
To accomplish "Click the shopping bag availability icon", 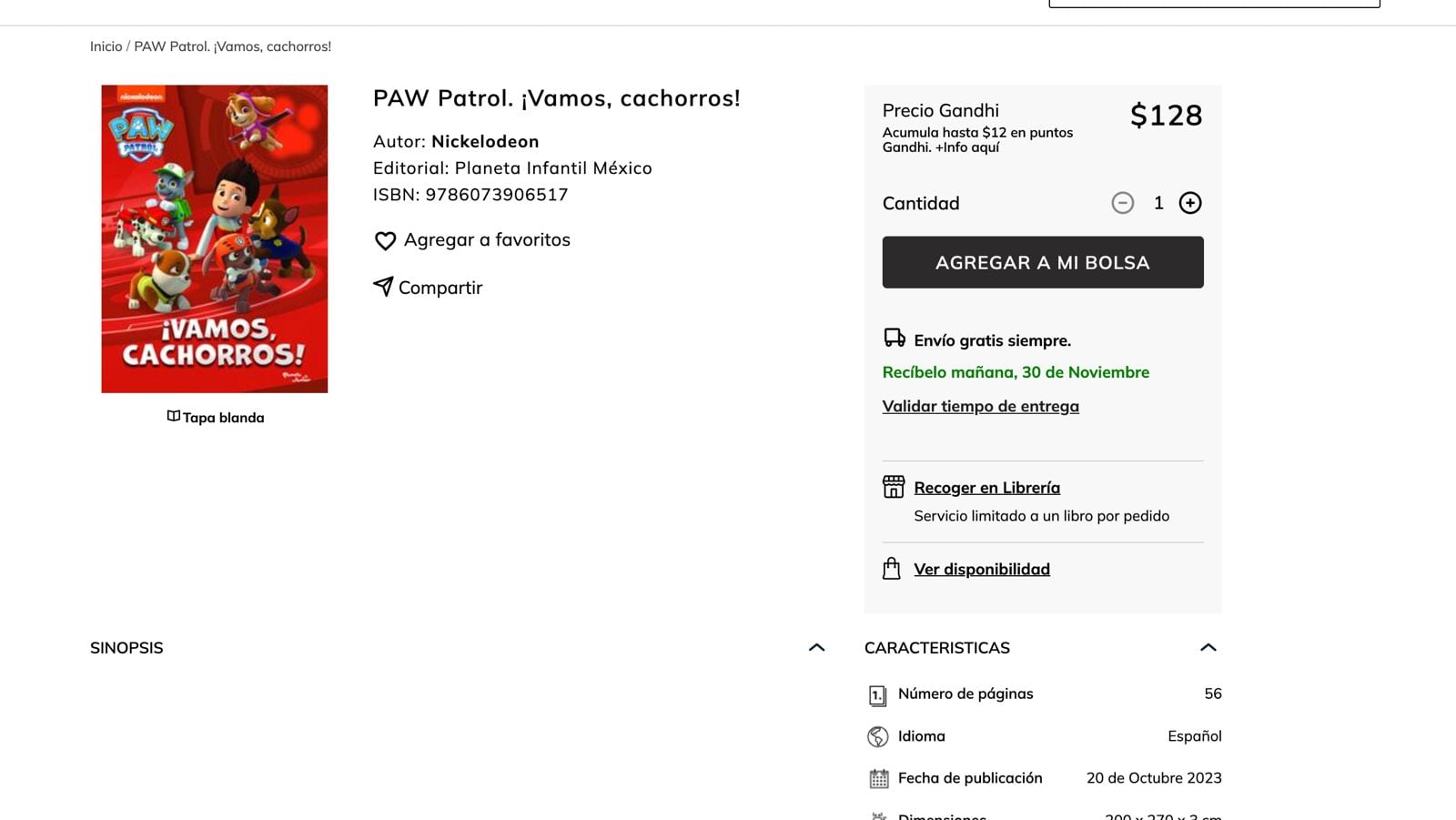I will tap(891, 569).
